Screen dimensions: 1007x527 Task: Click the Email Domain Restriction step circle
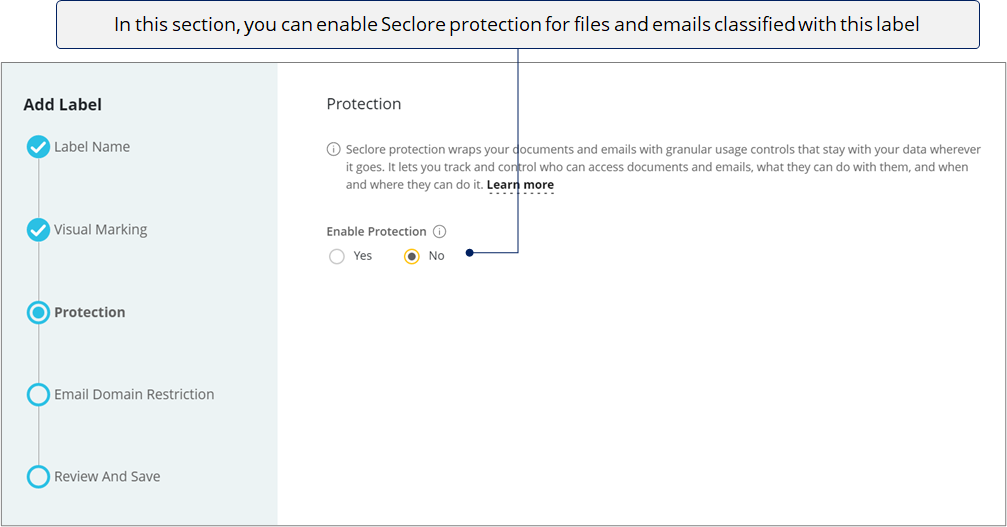[39, 395]
